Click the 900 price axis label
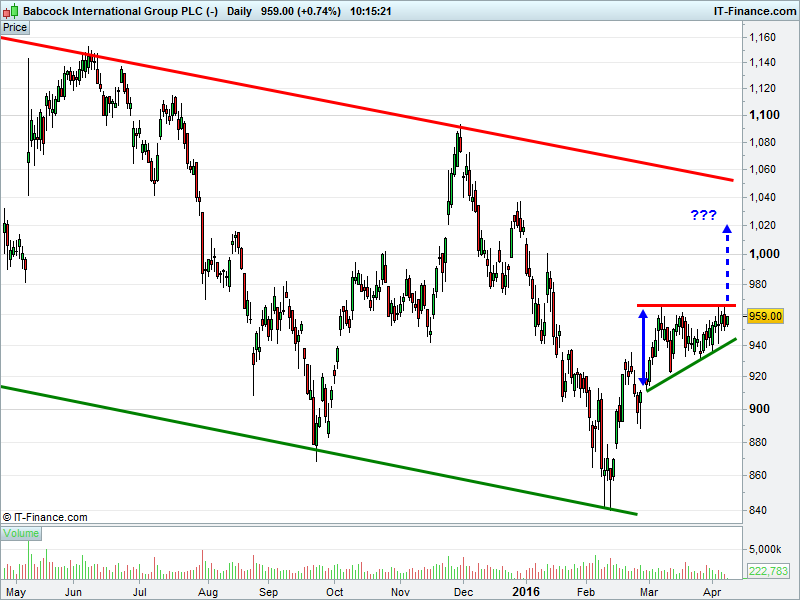The width and height of the screenshot is (800, 600). click(759, 409)
